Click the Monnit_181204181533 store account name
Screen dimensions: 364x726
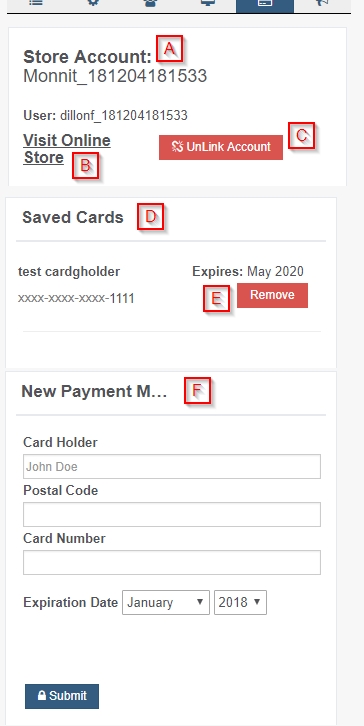(x=115, y=76)
